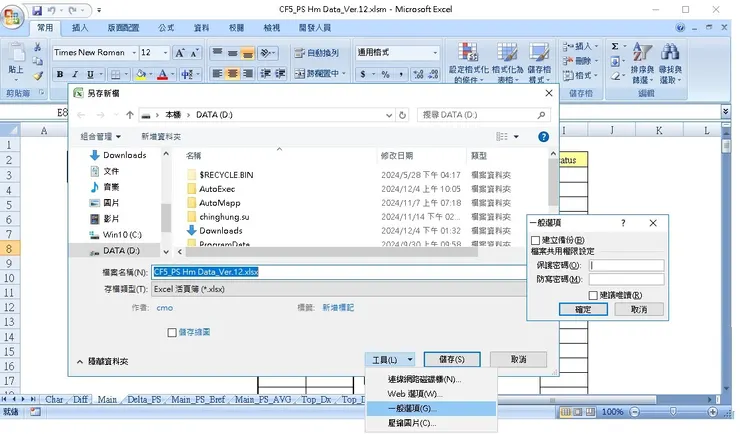Open the 組合管理 organize dropdown

101,137
